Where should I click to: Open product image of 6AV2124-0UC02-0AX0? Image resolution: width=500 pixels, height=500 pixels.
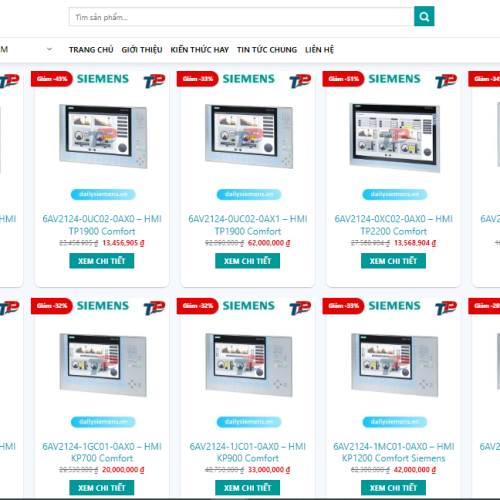click(x=103, y=136)
